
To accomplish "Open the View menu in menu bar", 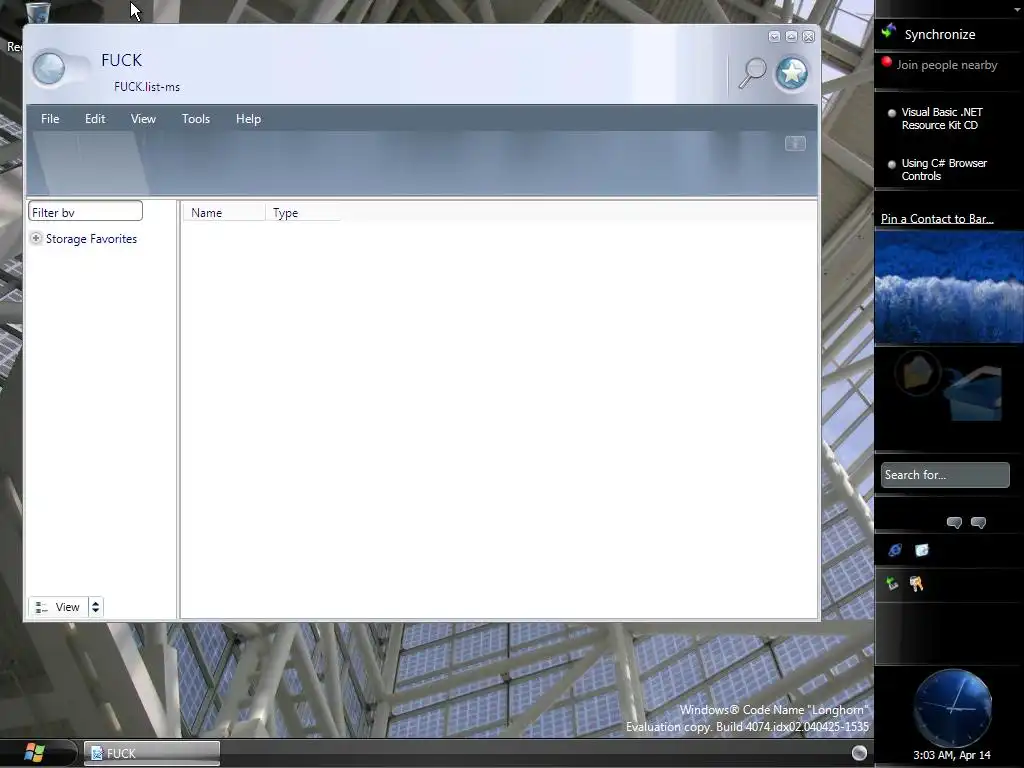I will pos(143,119).
